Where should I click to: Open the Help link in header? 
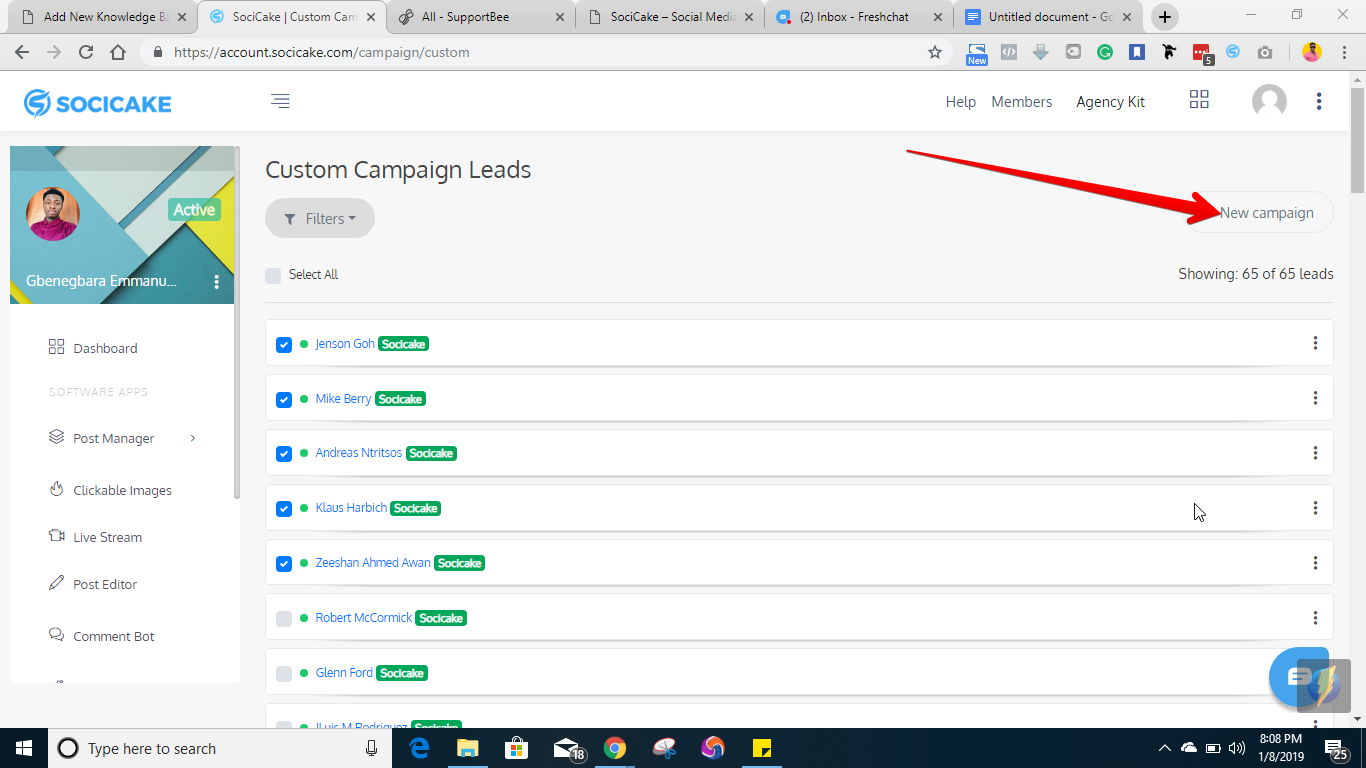961,101
